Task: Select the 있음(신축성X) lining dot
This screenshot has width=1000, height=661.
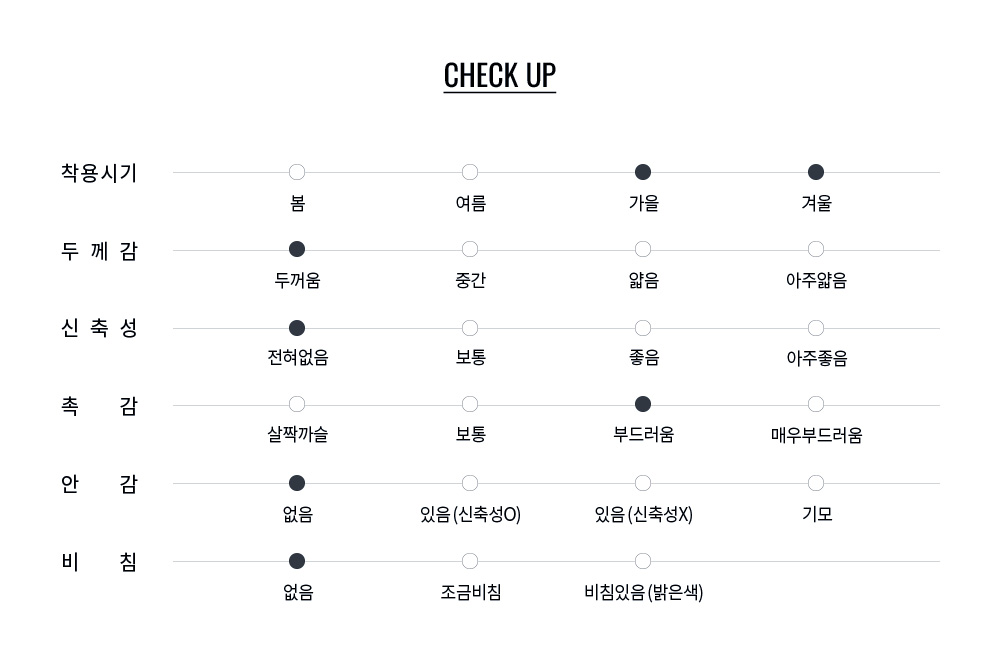Action: pos(643,483)
